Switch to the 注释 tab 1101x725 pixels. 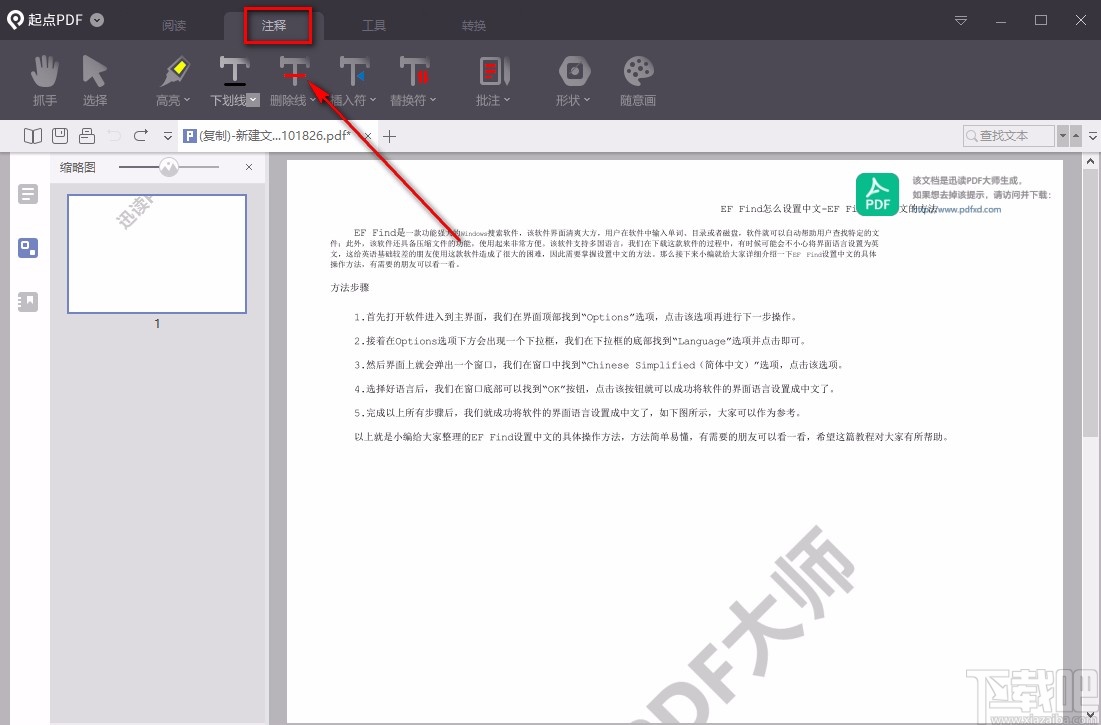274,25
